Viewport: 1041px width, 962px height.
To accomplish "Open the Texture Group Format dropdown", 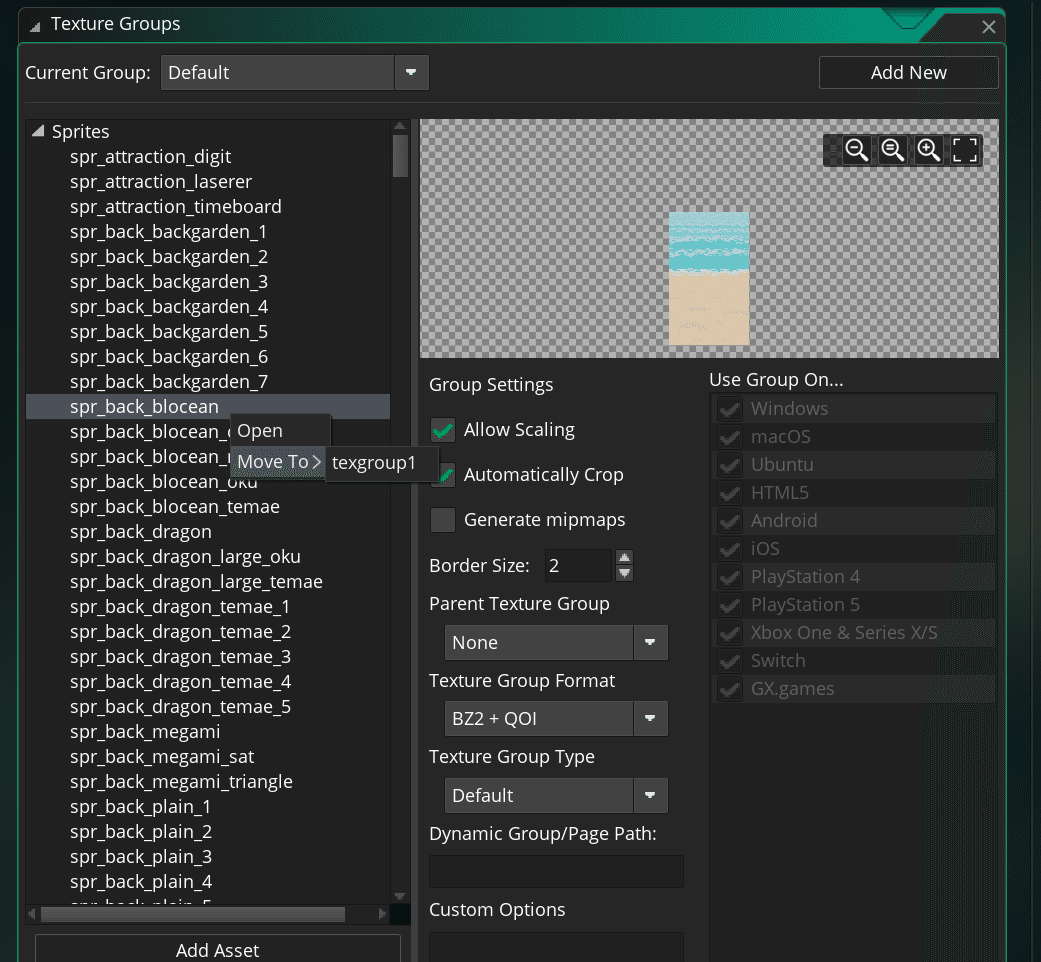I will coord(651,718).
